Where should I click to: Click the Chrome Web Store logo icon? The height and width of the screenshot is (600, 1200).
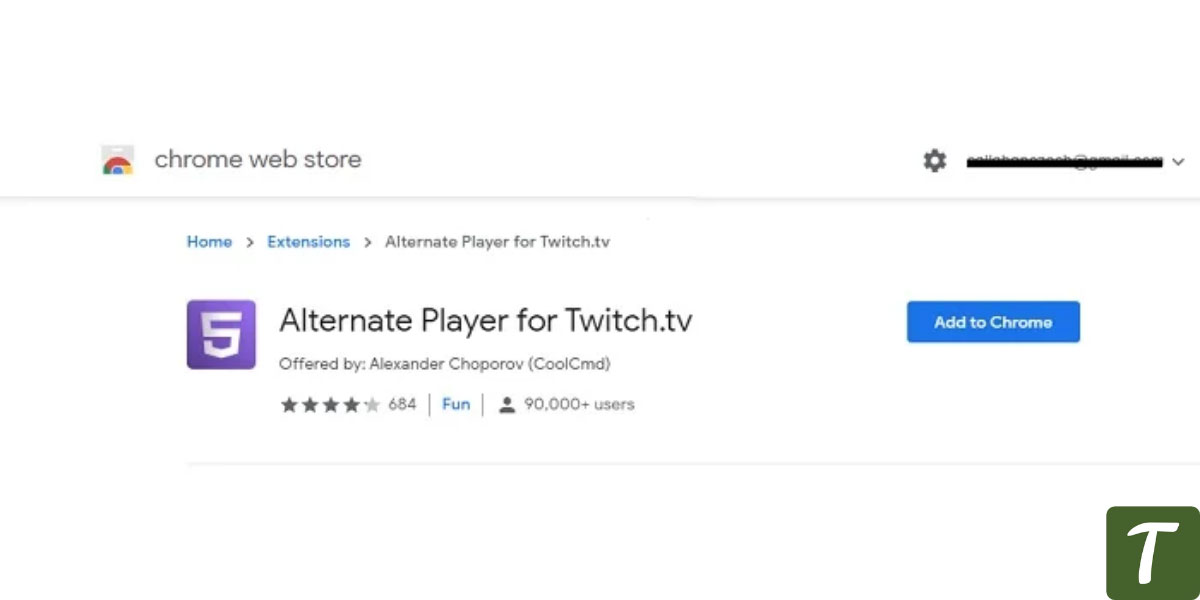[118, 160]
